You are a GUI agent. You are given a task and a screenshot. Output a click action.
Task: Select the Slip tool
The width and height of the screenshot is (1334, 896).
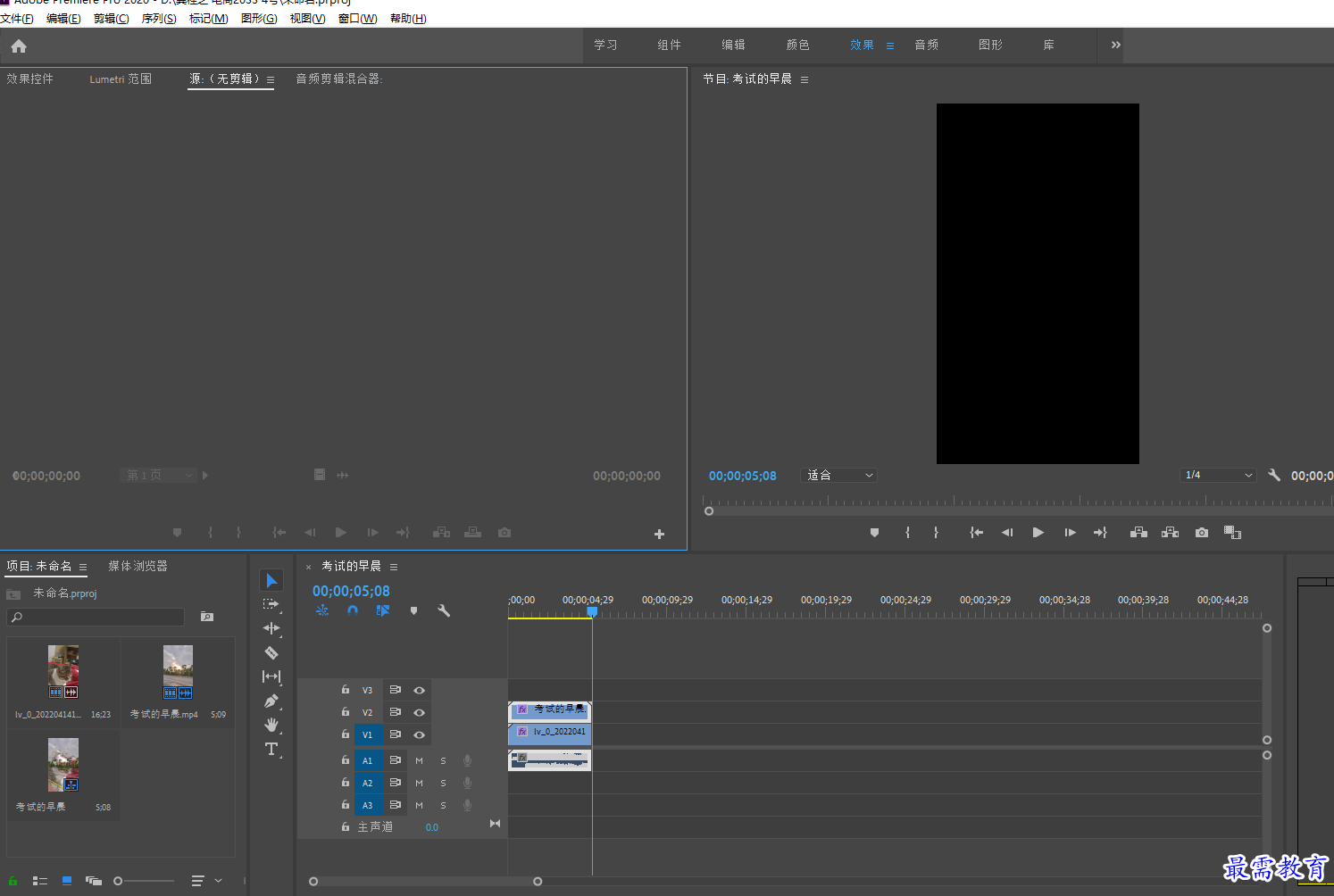[x=271, y=676]
